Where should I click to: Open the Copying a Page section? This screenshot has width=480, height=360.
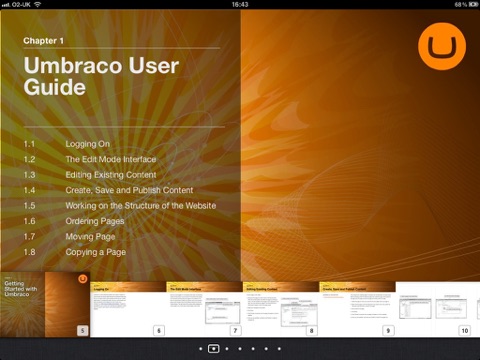click(x=95, y=252)
